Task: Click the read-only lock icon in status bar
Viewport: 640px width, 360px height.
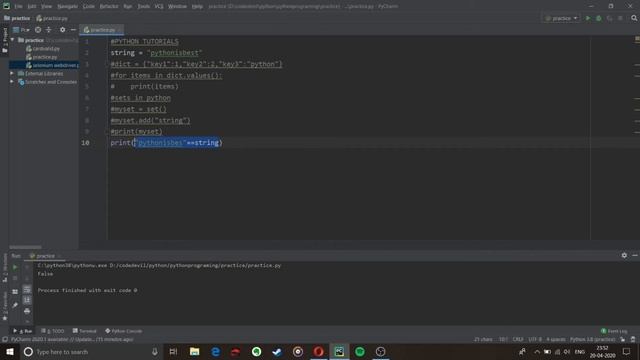Action: coord(623,340)
